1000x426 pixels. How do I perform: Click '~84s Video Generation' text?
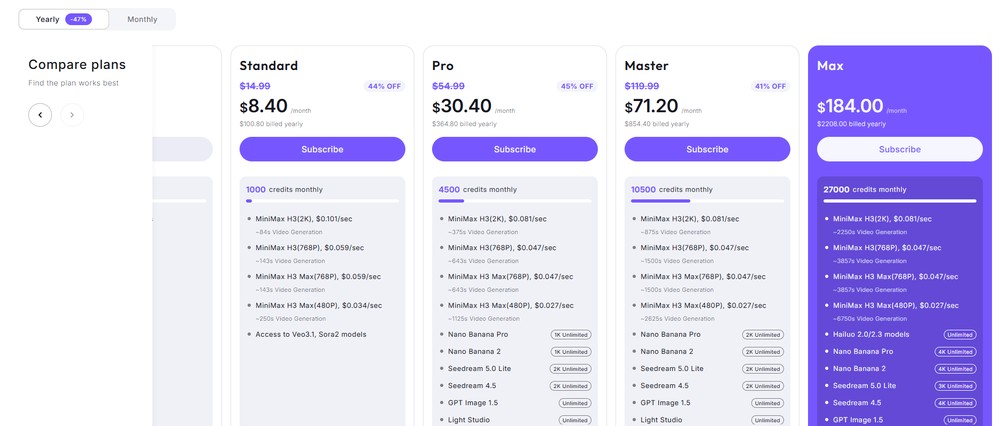(x=289, y=232)
